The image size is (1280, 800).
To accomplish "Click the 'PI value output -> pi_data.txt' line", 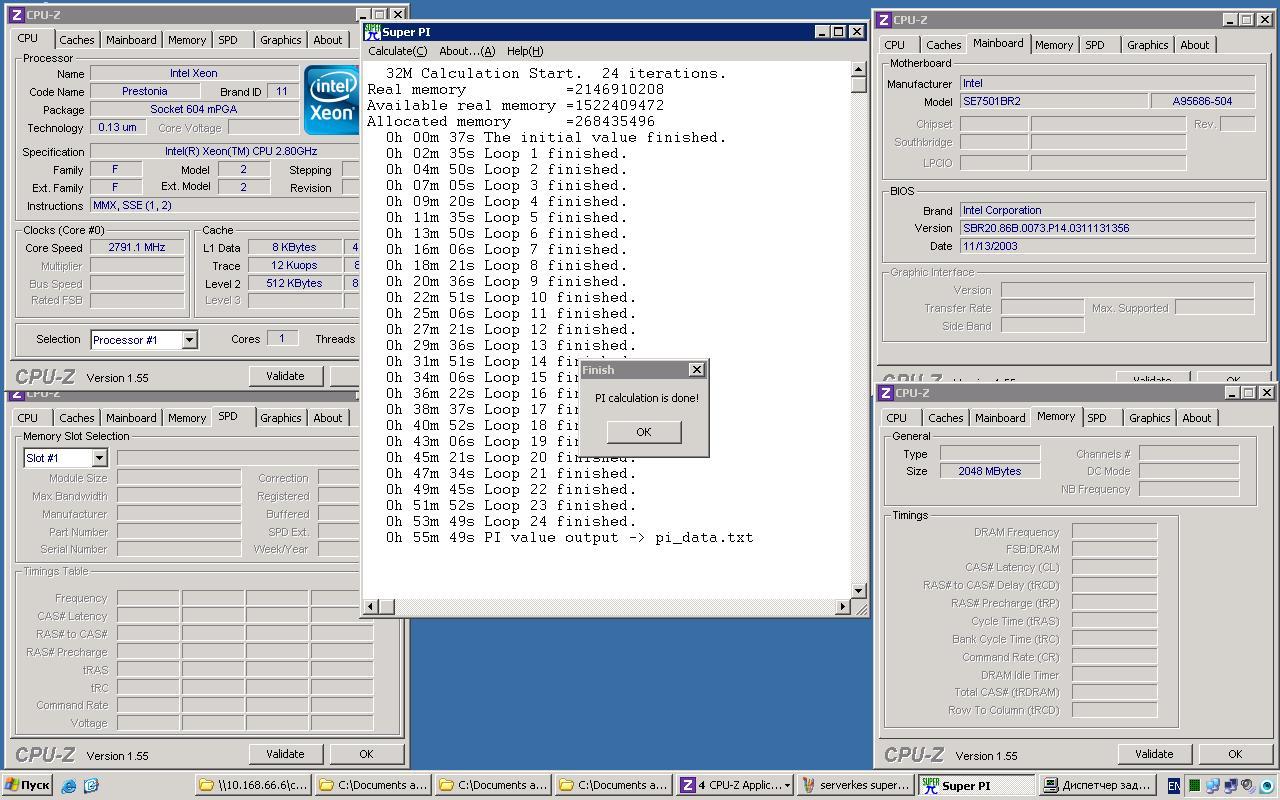I will coord(570,537).
